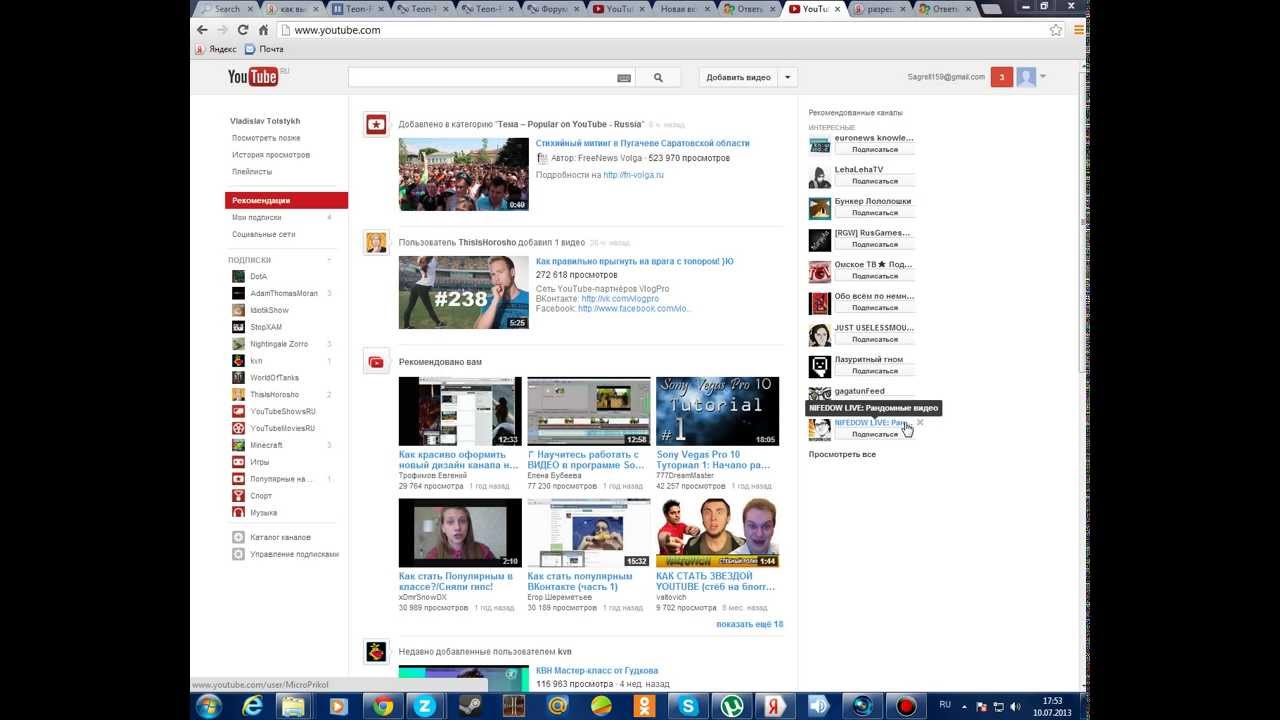Open the YouTubeShowsRU subscription
Image resolution: width=1280 pixels, height=720 pixels.
[x=282, y=411]
